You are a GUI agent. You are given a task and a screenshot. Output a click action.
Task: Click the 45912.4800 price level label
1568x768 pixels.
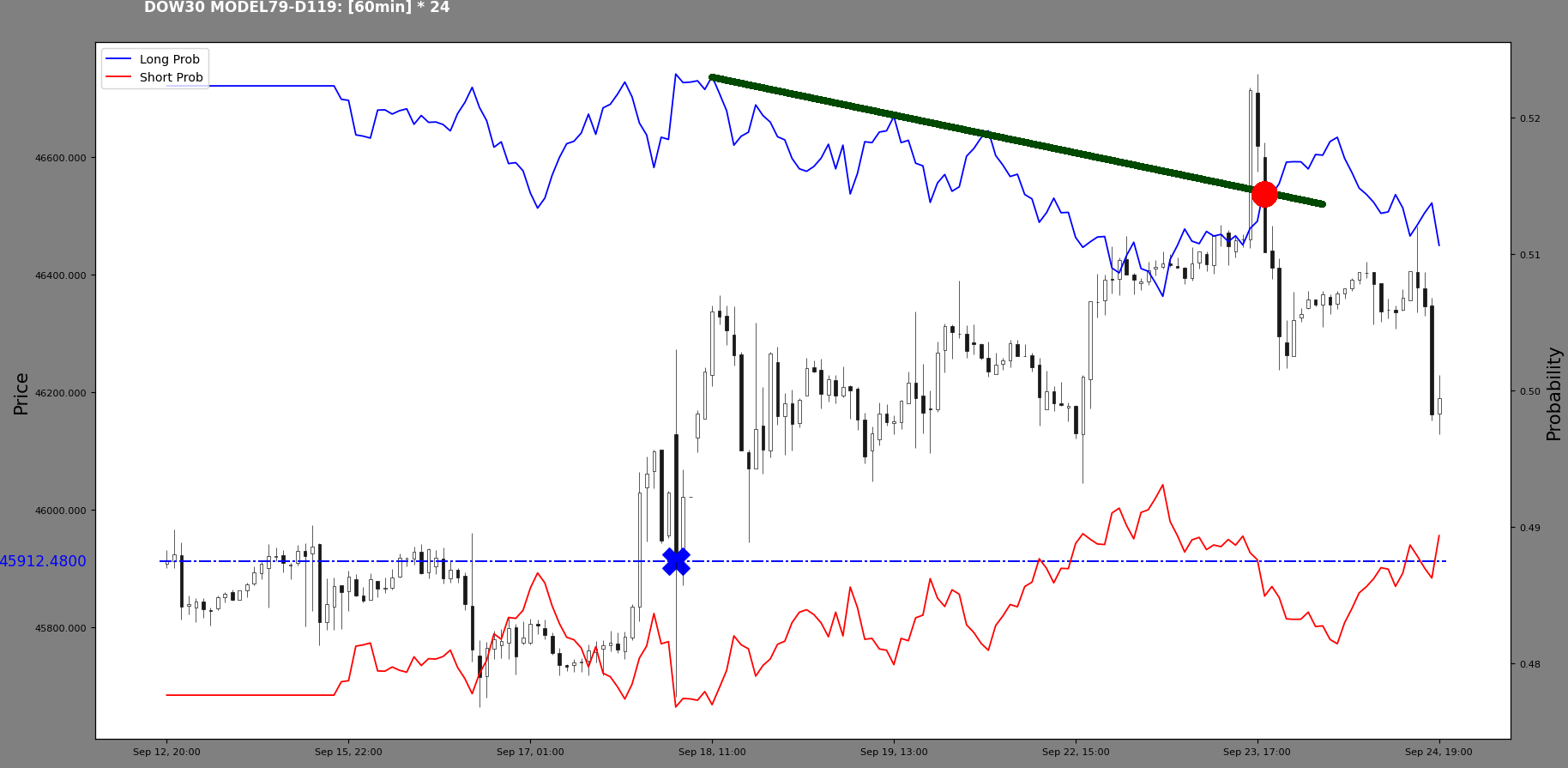(43, 561)
